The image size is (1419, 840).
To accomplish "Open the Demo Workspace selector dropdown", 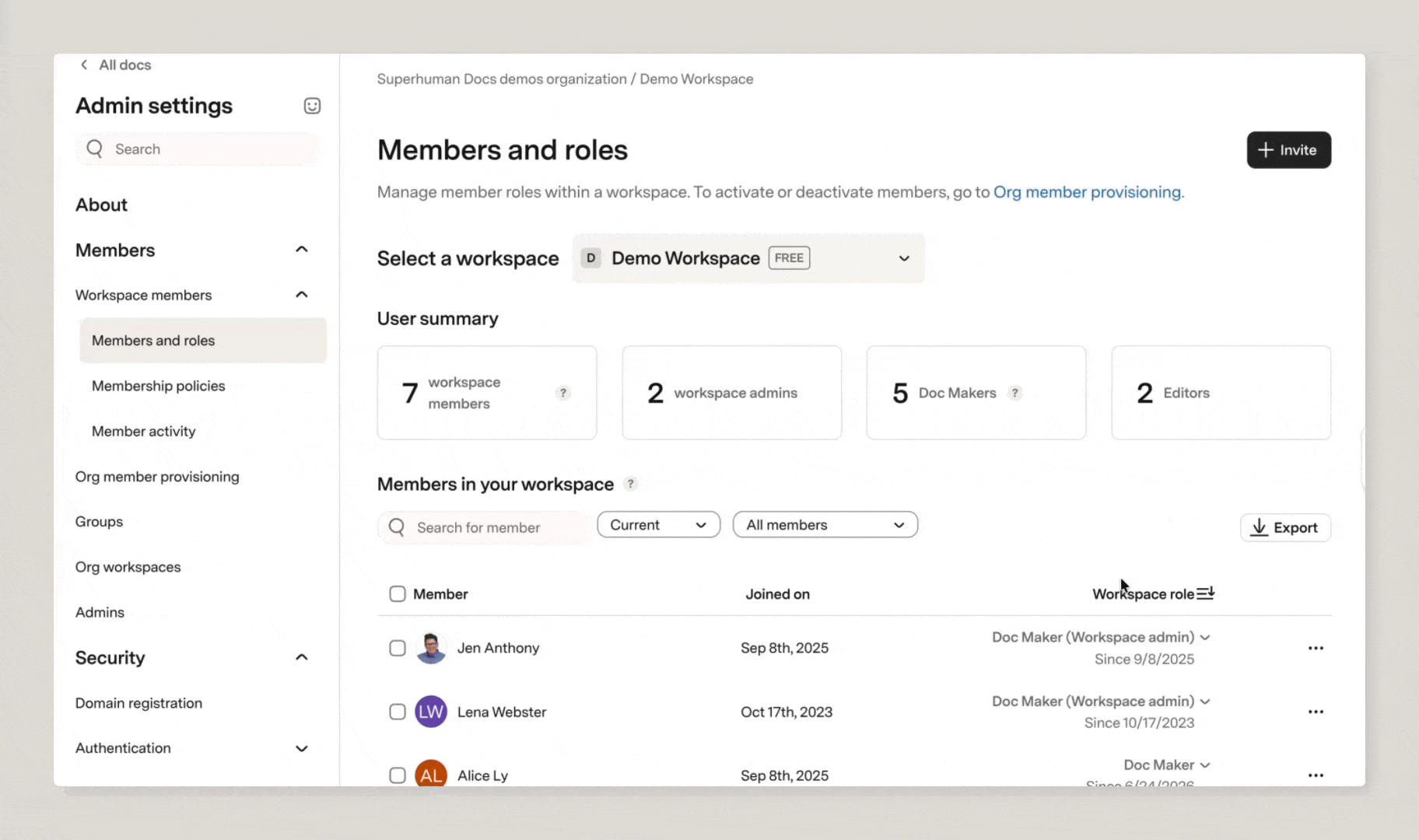I will [x=748, y=258].
